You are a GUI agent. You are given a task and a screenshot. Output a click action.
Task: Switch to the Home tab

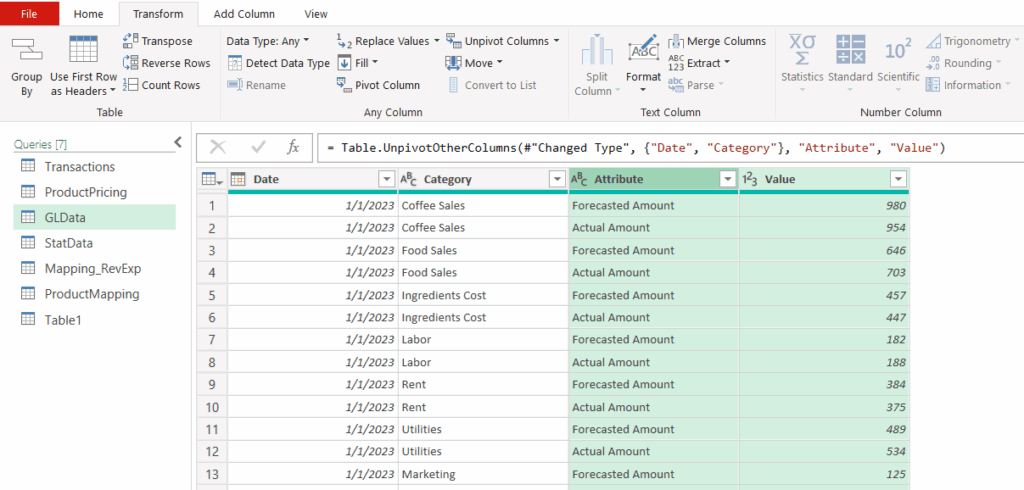click(x=88, y=14)
